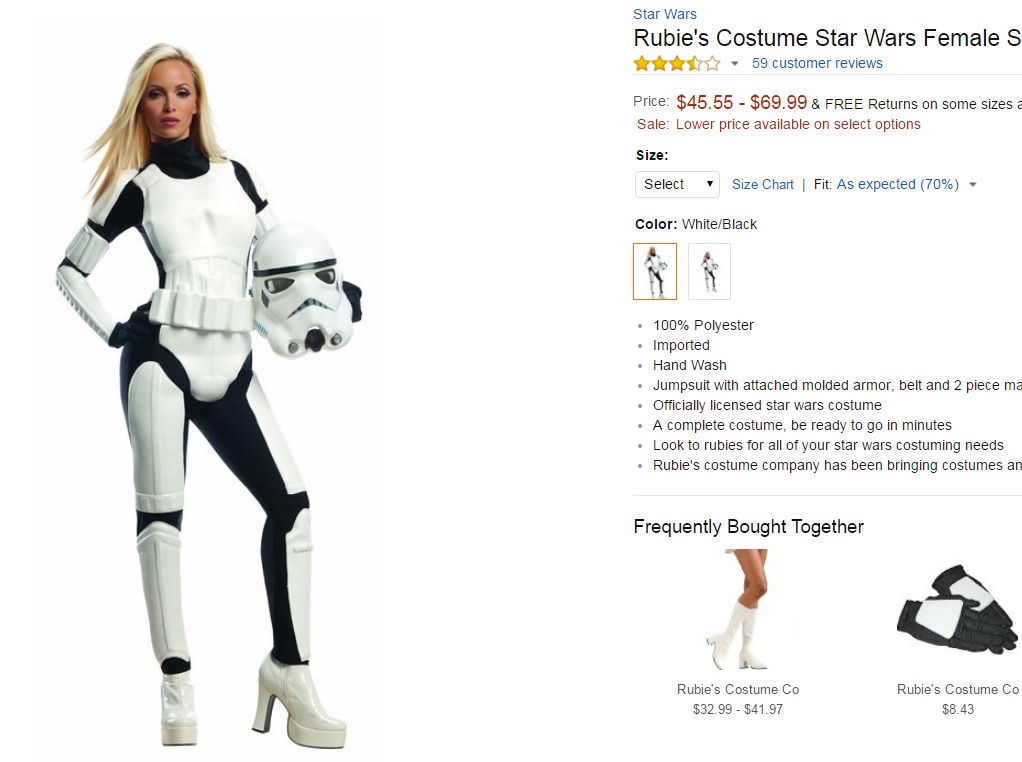Screen dimensions: 1022x762
Task: Click the Star Wars brand link
Action: click(x=665, y=14)
